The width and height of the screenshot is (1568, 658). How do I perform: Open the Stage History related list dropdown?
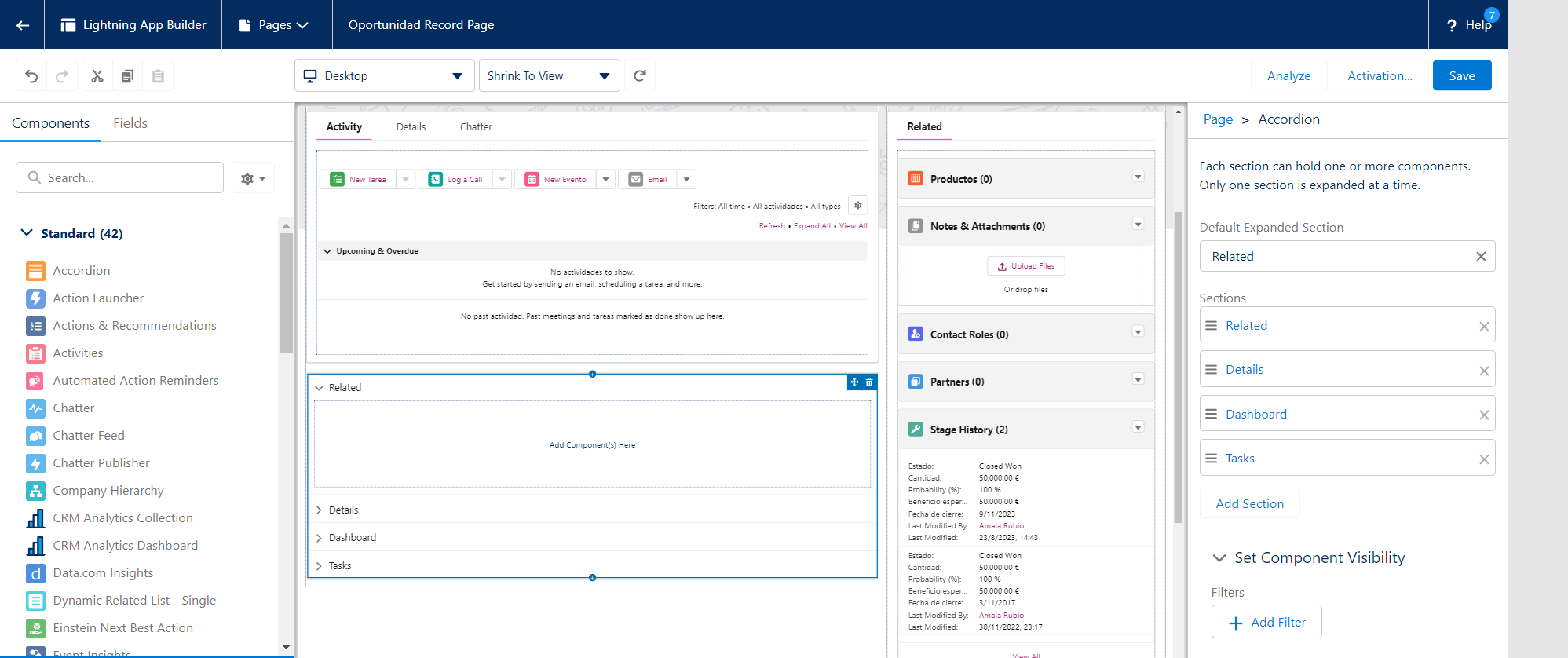(x=1138, y=427)
